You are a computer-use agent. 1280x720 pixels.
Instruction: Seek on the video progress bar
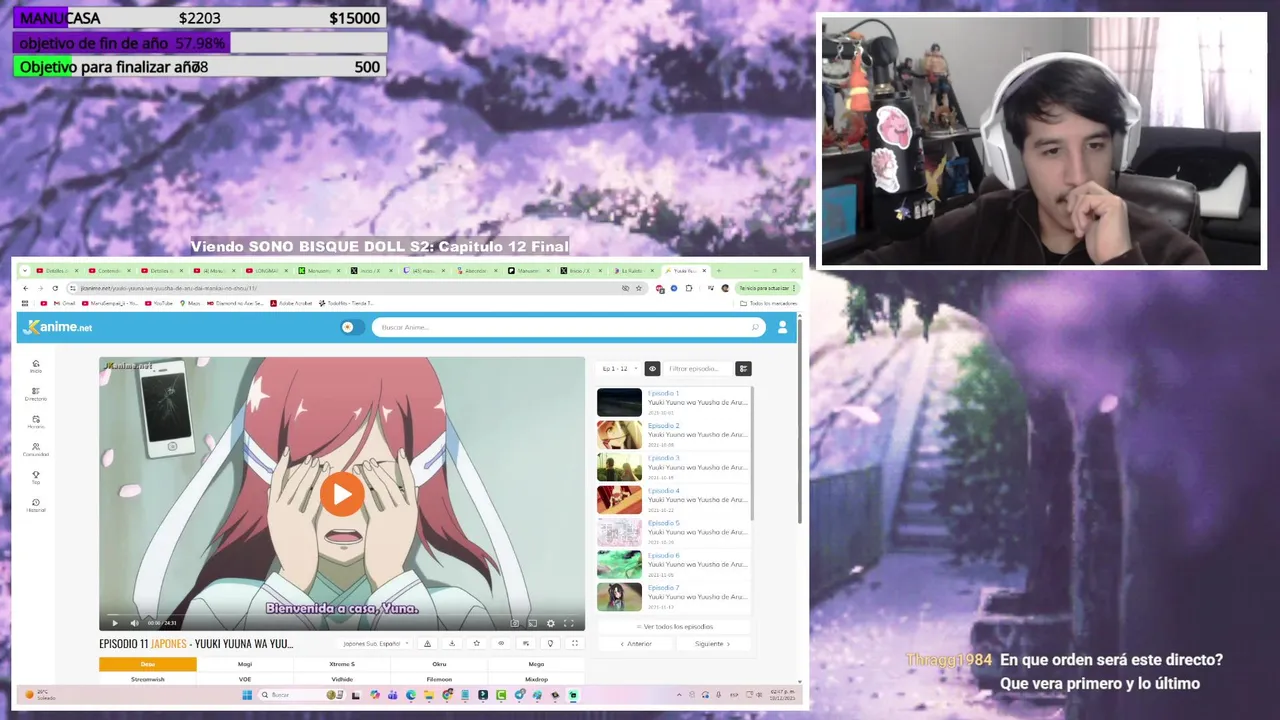[342, 614]
